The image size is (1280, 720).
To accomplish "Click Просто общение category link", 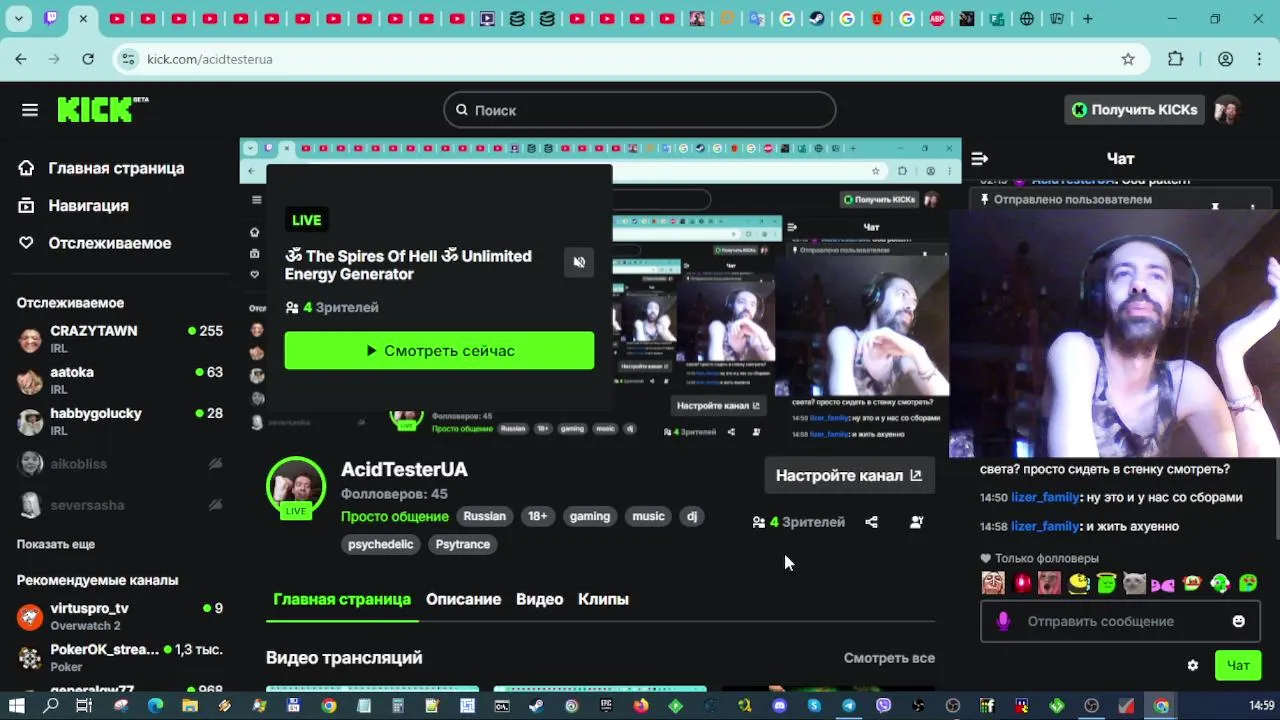I will tap(394, 516).
